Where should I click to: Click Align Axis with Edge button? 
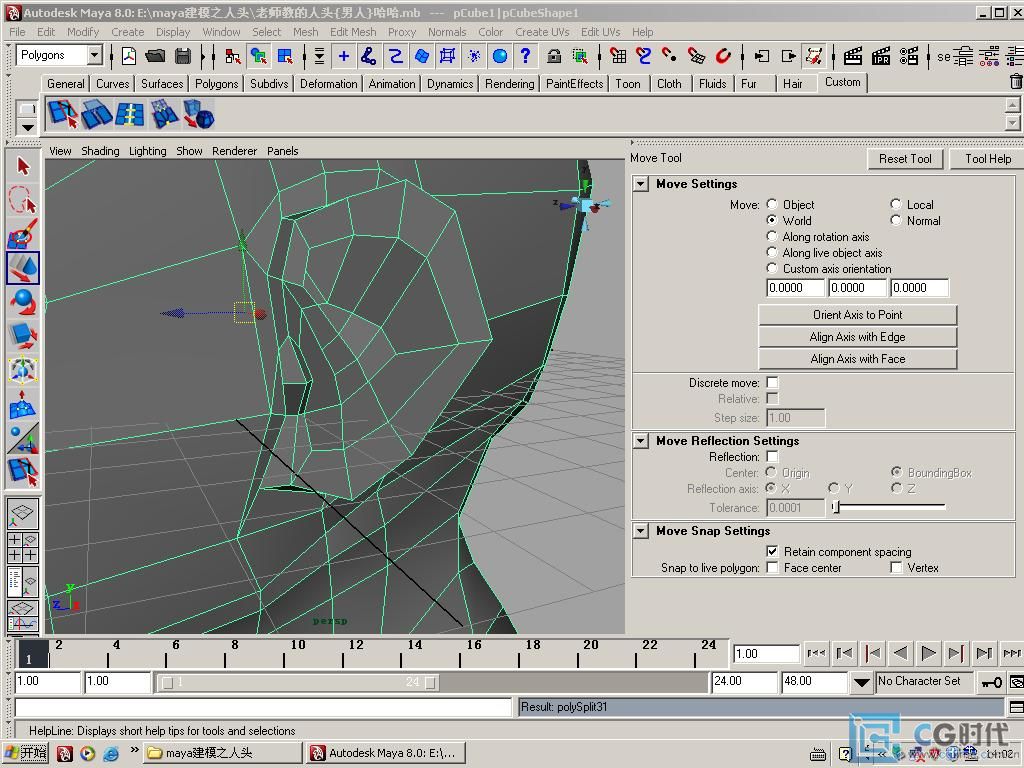tap(857, 337)
